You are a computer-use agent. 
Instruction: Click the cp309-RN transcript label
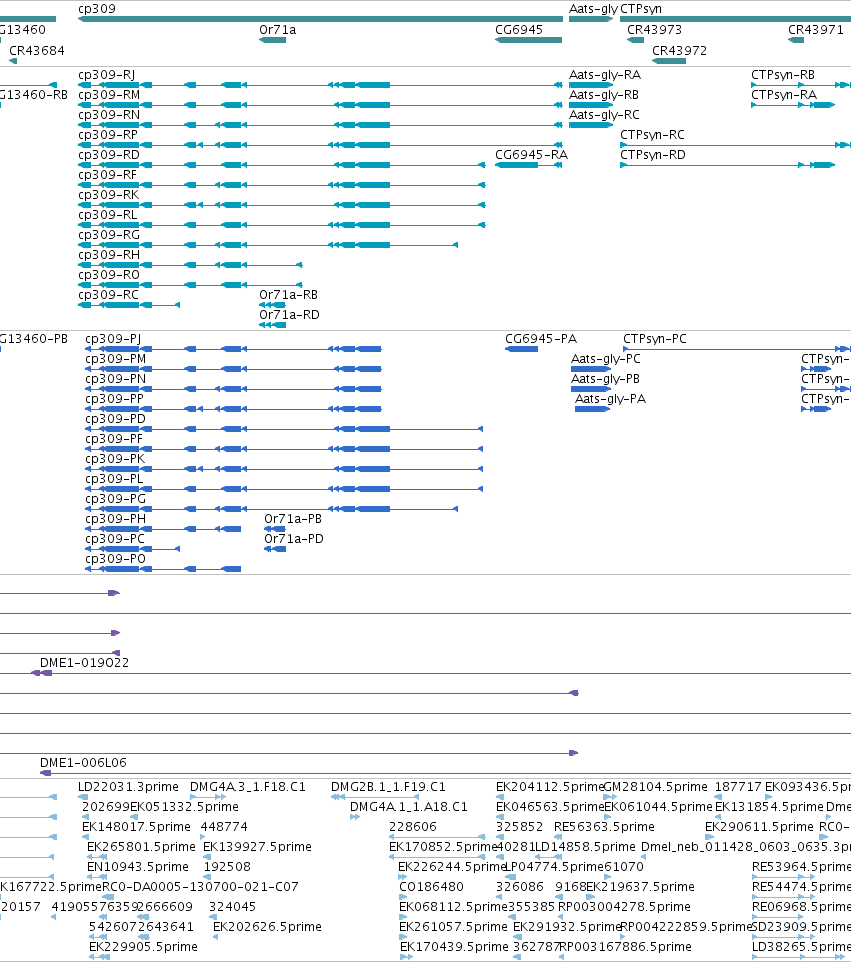[109, 115]
